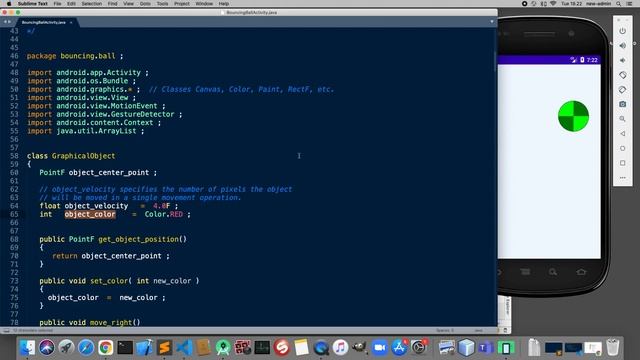Open Zoom from the Dock
640x360 pixels.
380,347
